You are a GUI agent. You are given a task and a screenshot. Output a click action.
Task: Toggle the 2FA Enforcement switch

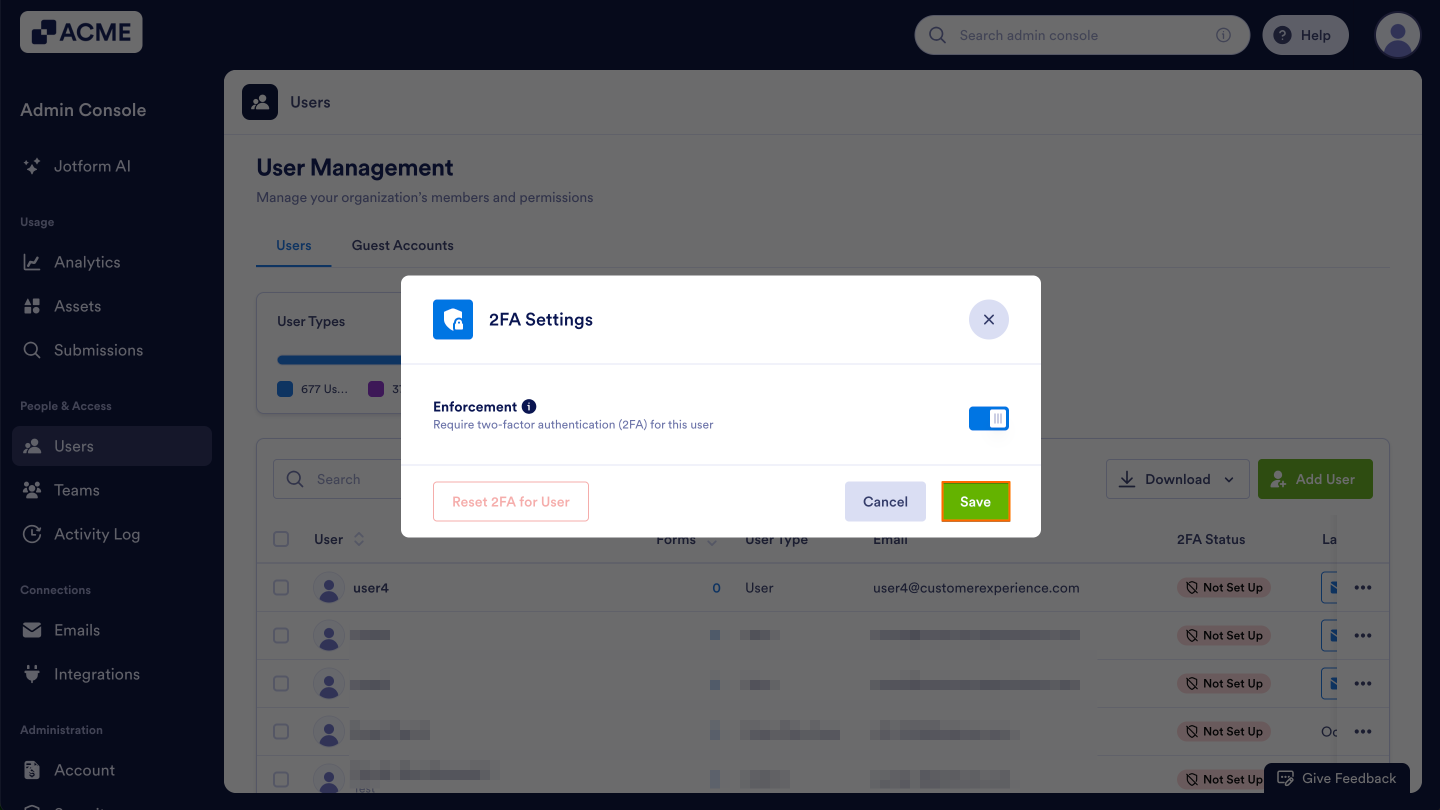[988, 418]
